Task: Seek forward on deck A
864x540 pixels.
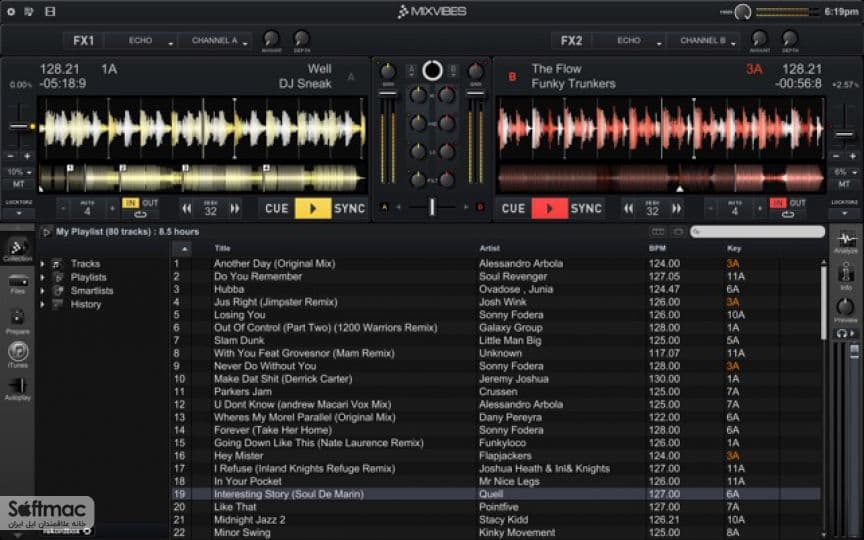Action: click(235, 208)
